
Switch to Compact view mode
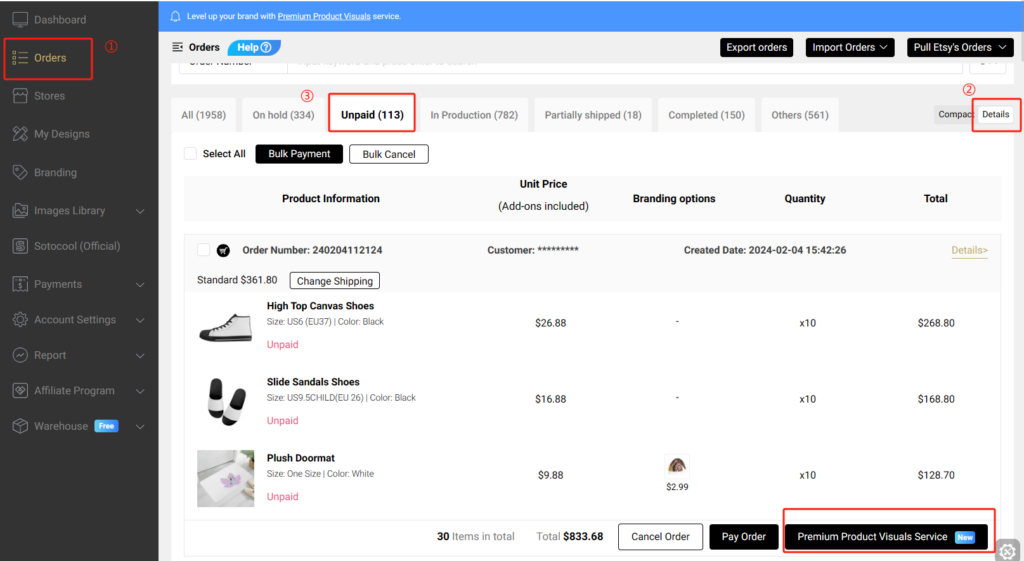(955, 114)
